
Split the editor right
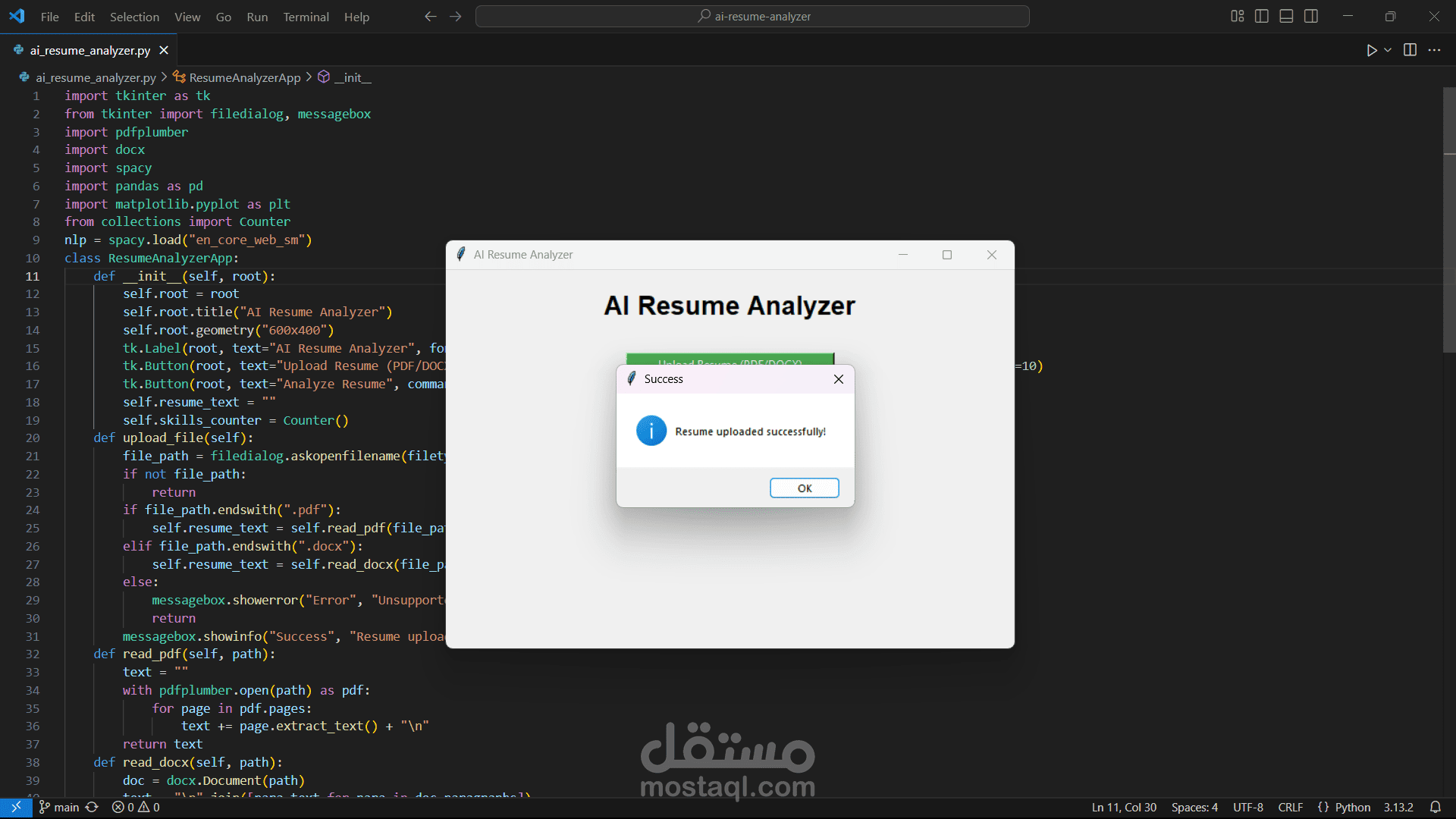(1410, 50)
